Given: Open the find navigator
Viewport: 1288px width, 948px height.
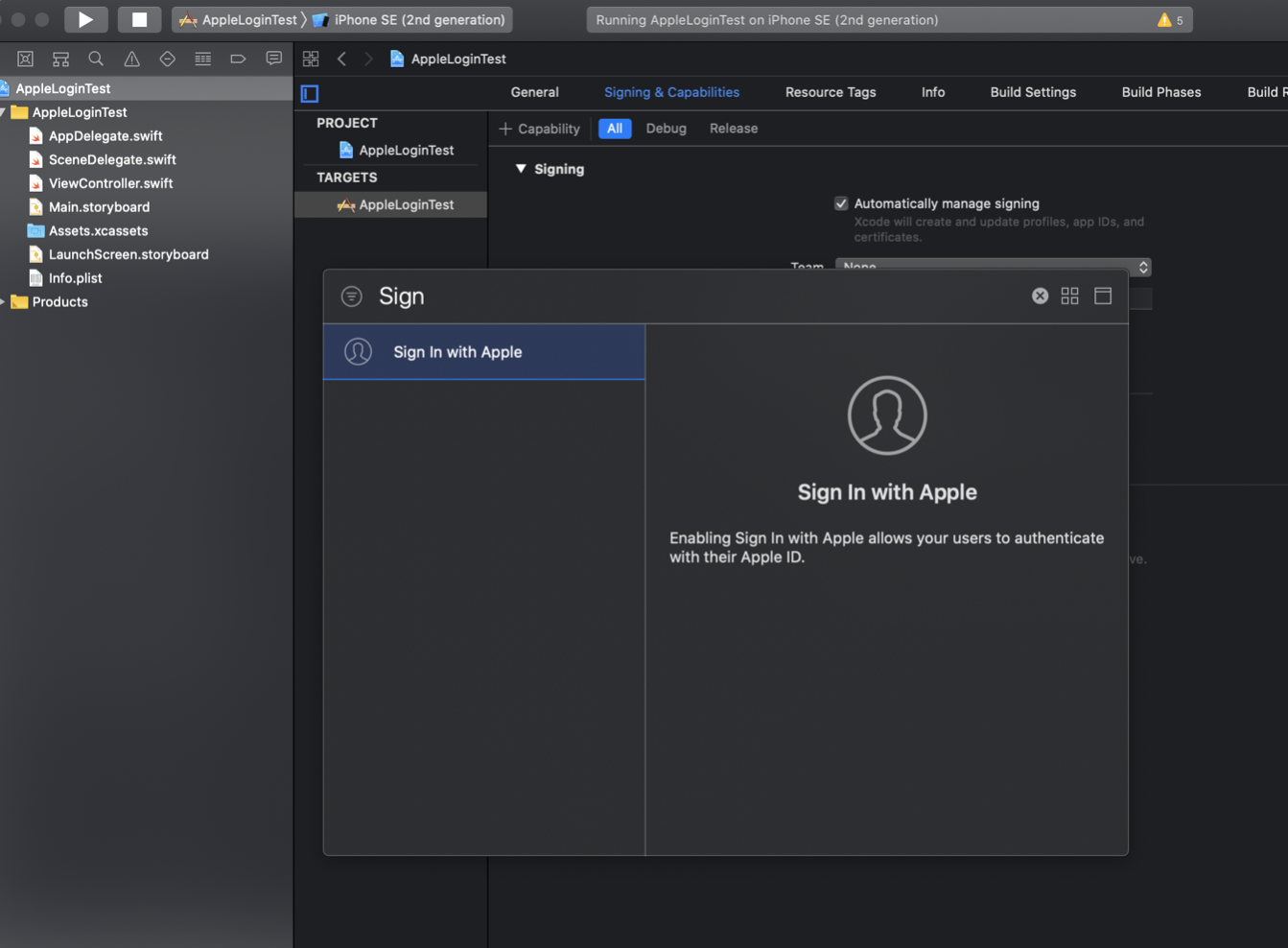Looking at the screenshot, I should [x=96, y=59].
